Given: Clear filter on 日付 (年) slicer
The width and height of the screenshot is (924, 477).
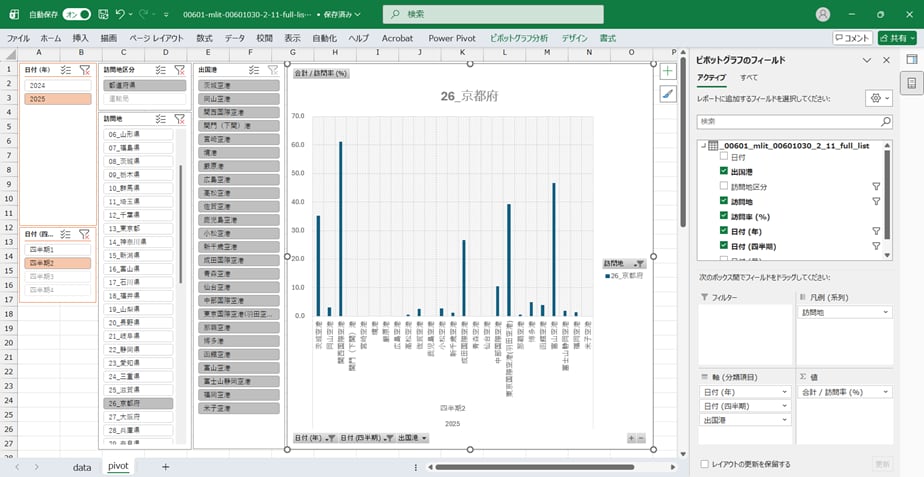Looking at the screenshot, I should point(84,70).
